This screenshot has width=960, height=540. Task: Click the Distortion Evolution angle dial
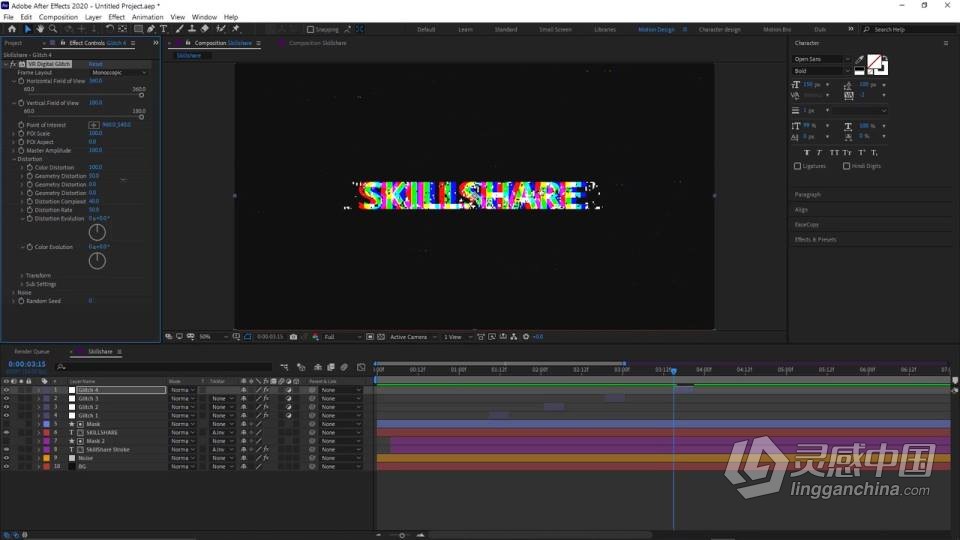(x=97, y=232)
